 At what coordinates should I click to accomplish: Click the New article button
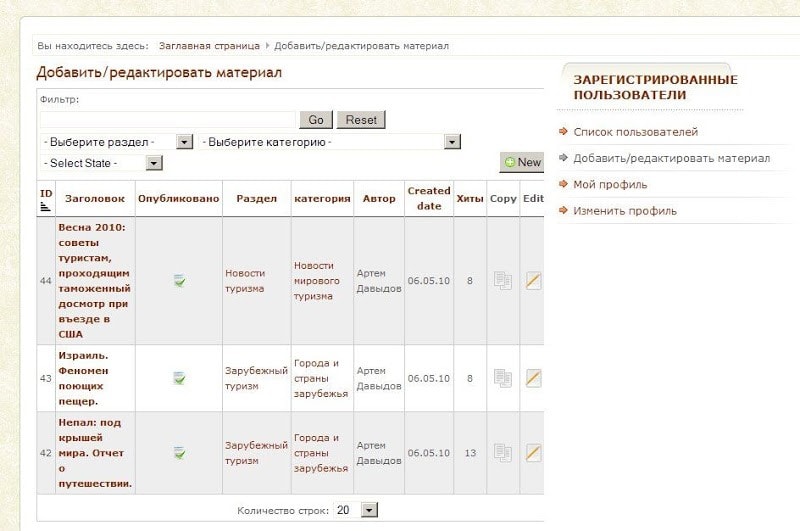point(522,162)
